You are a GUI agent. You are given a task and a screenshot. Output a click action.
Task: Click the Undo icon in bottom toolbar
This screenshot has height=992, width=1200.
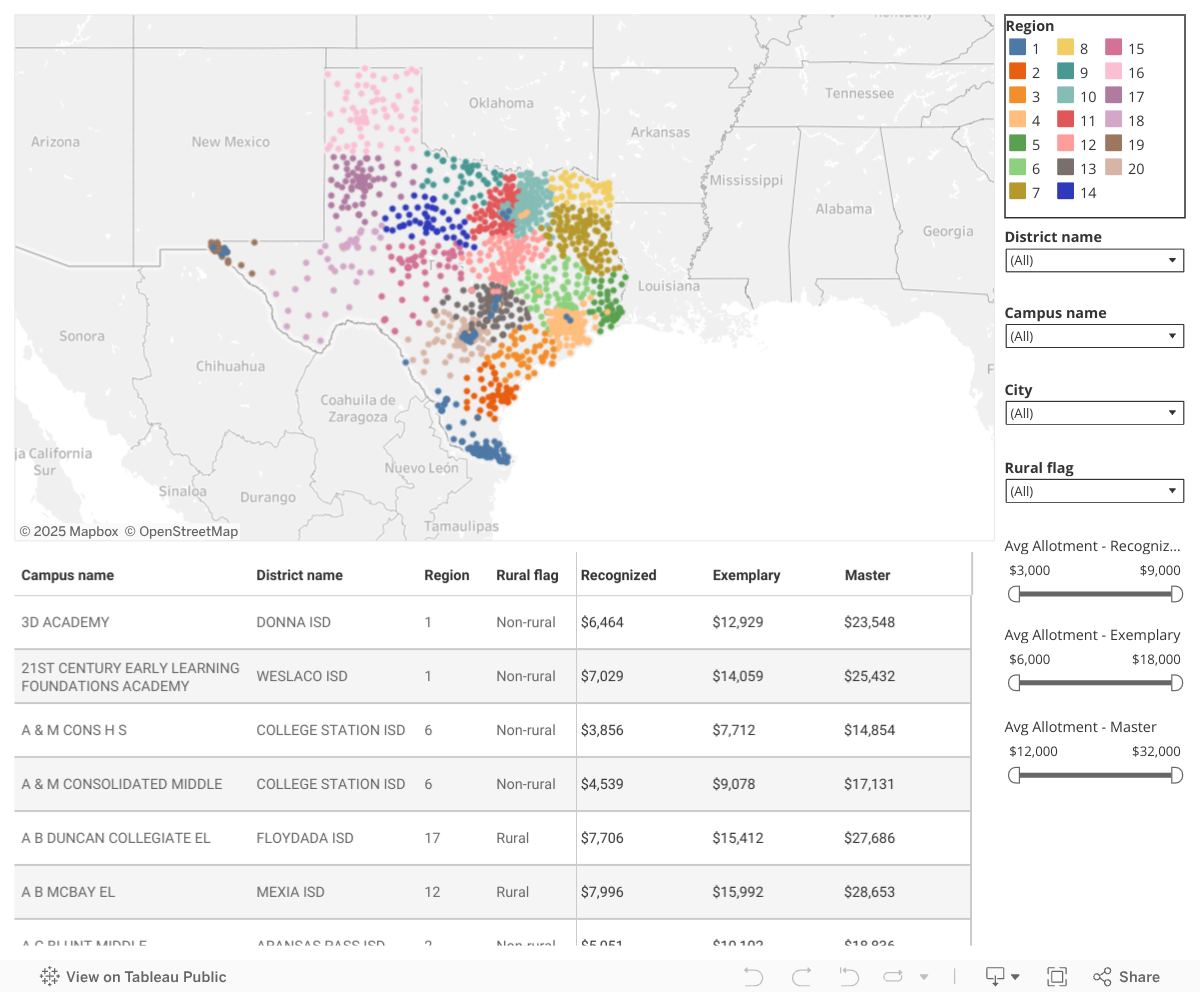(x=753, y=977)
